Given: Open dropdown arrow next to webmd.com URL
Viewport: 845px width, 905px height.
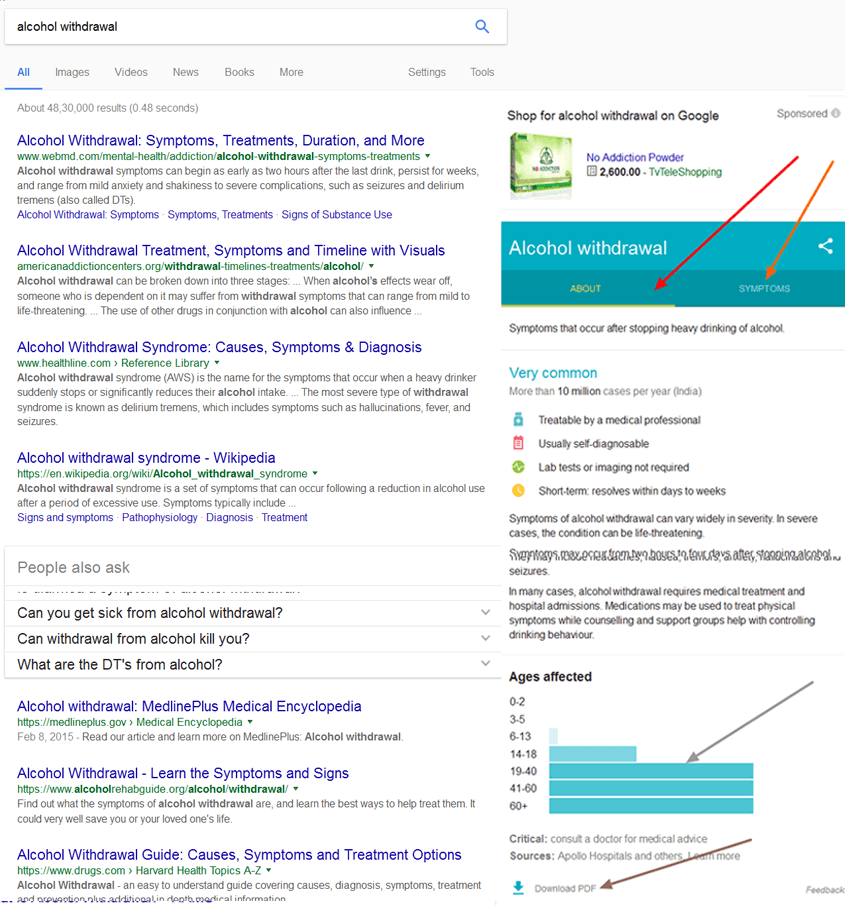Looking at the screenshot, I should pos(428,156).
